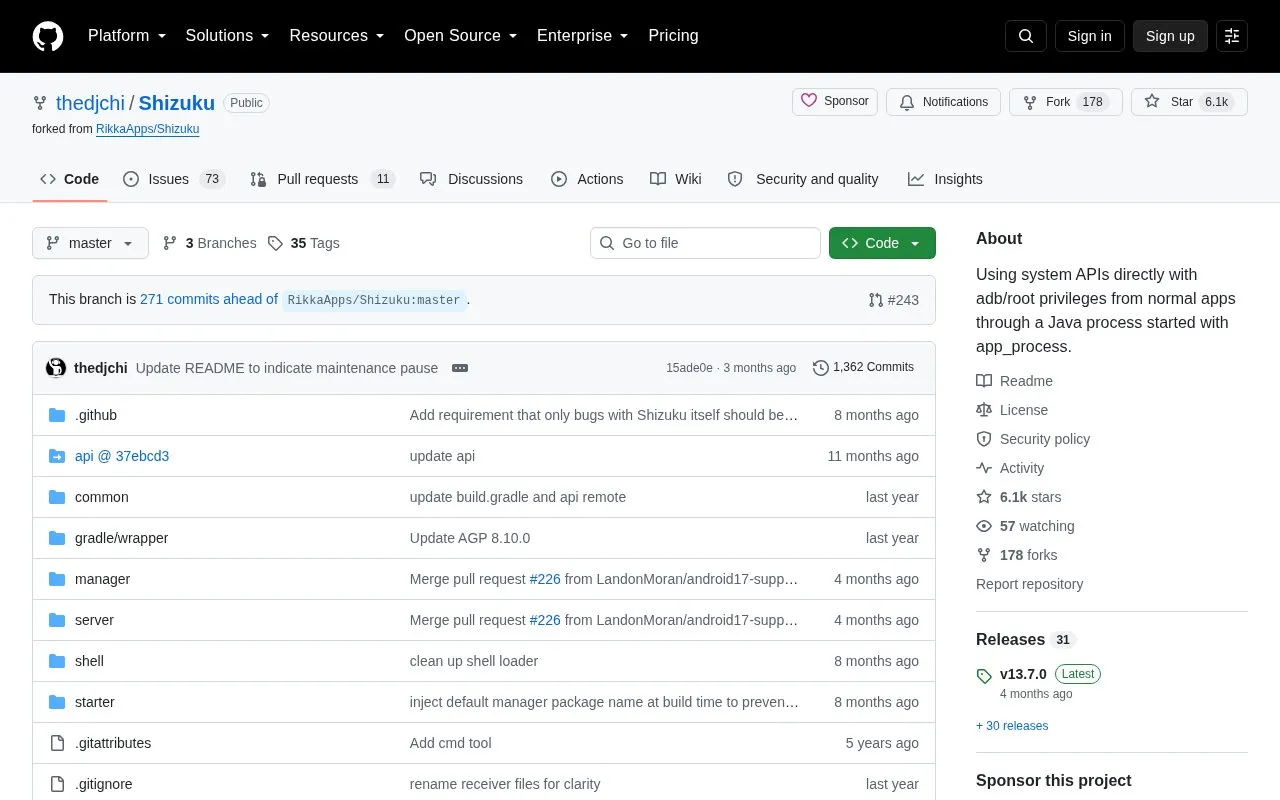Image resolution: width=1280 pixels, height=800 pixels.
Task: Open the Insights tab
Action: [945, 179]
